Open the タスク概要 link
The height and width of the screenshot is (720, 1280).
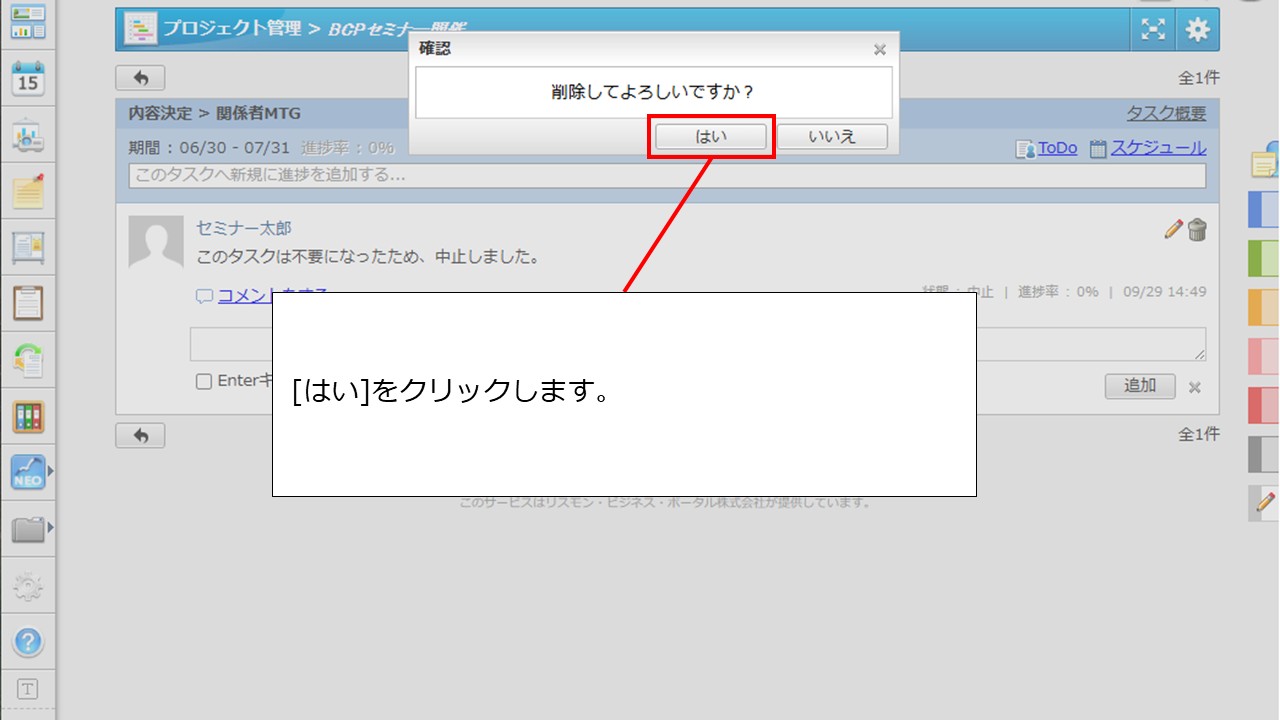[x=1166, y=113]
